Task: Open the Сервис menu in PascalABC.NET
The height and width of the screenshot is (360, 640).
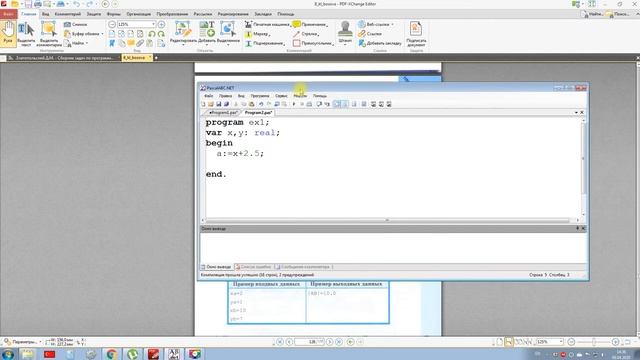Action: 281,96
